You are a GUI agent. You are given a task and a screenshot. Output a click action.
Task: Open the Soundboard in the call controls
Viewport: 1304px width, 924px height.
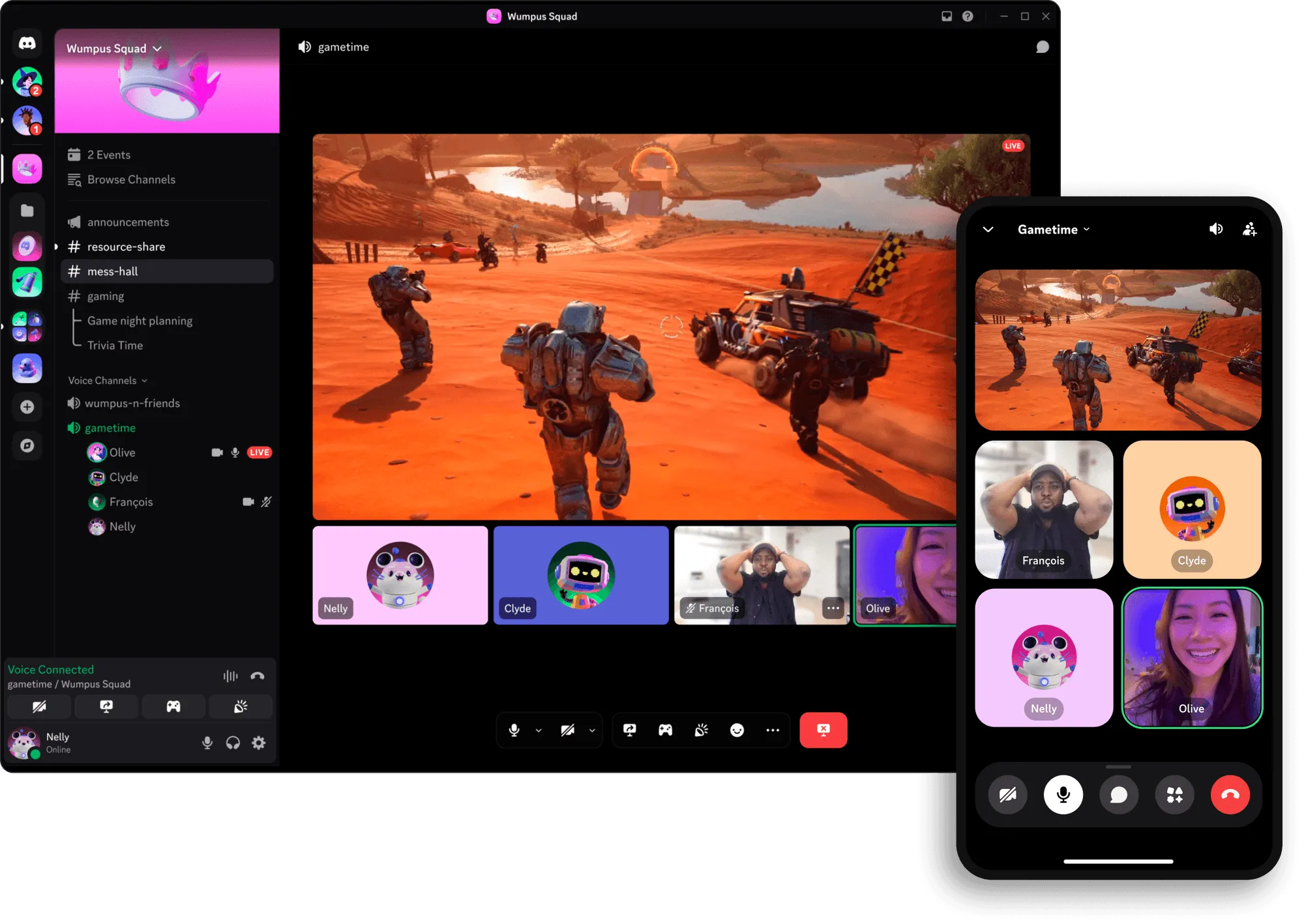700,730
